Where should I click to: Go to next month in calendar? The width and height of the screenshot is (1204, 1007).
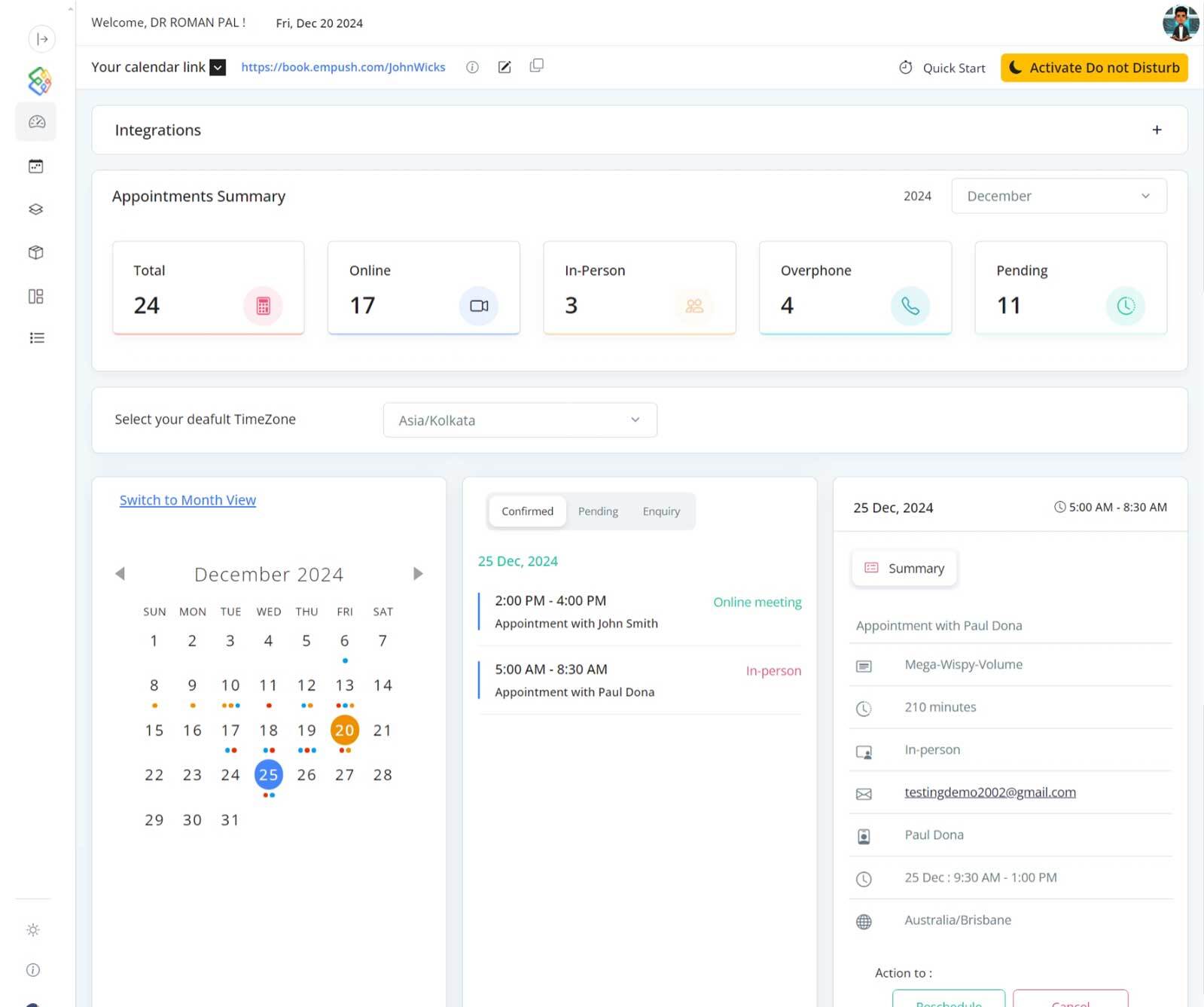tap(418, 574)
